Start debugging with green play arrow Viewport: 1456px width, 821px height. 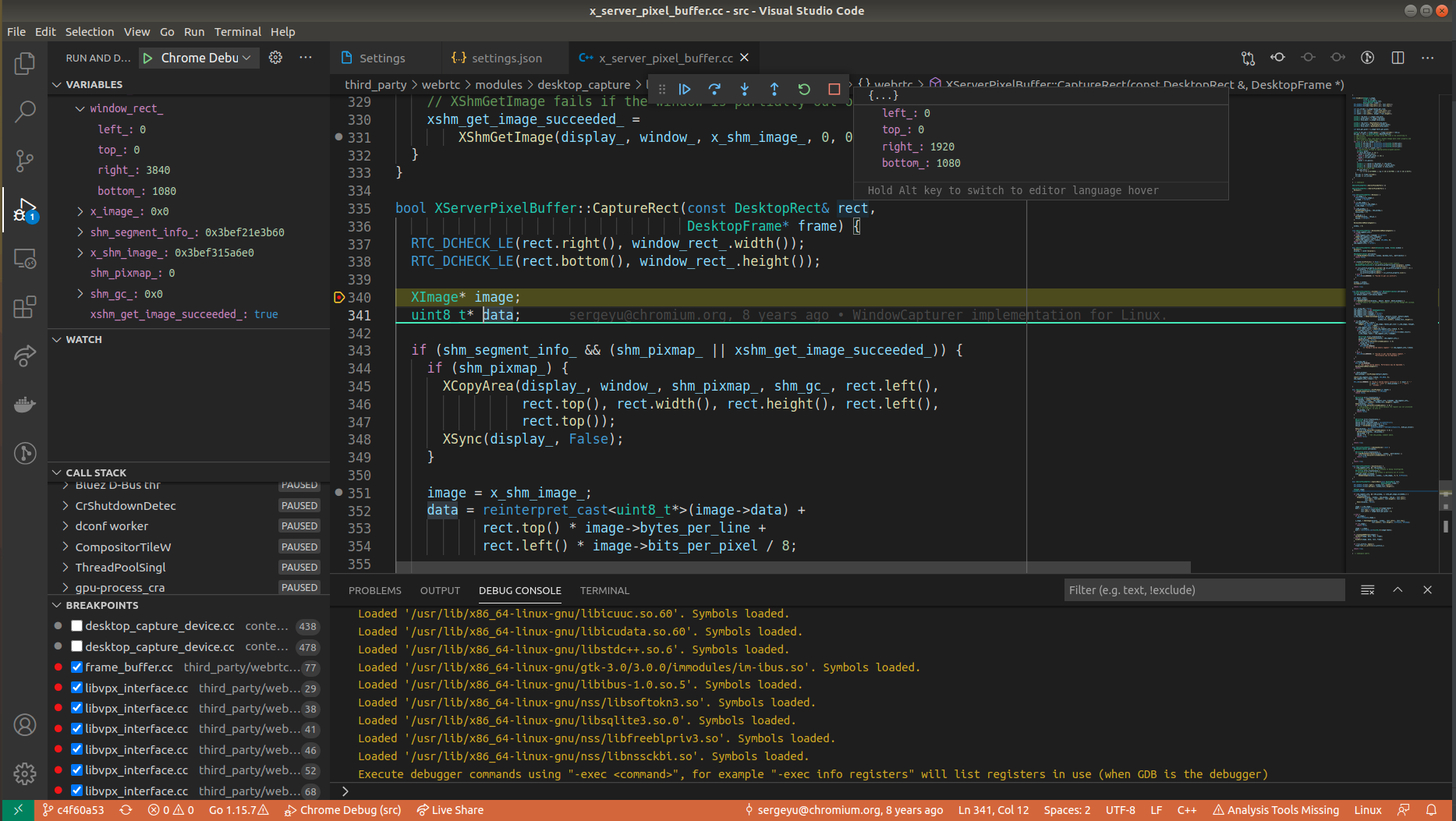(x=148, y=58)
